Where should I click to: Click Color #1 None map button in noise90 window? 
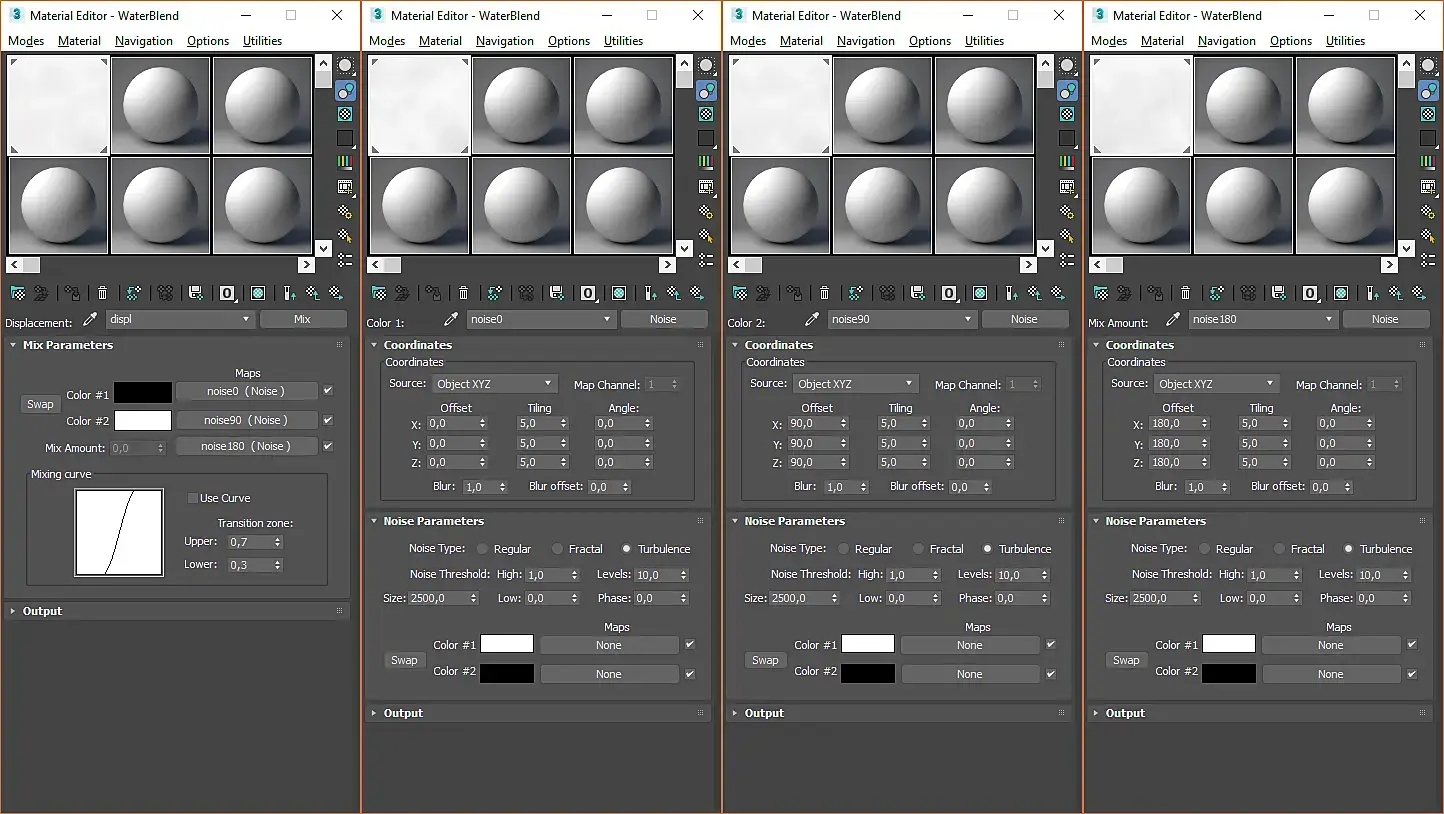(x=970, y=645)
